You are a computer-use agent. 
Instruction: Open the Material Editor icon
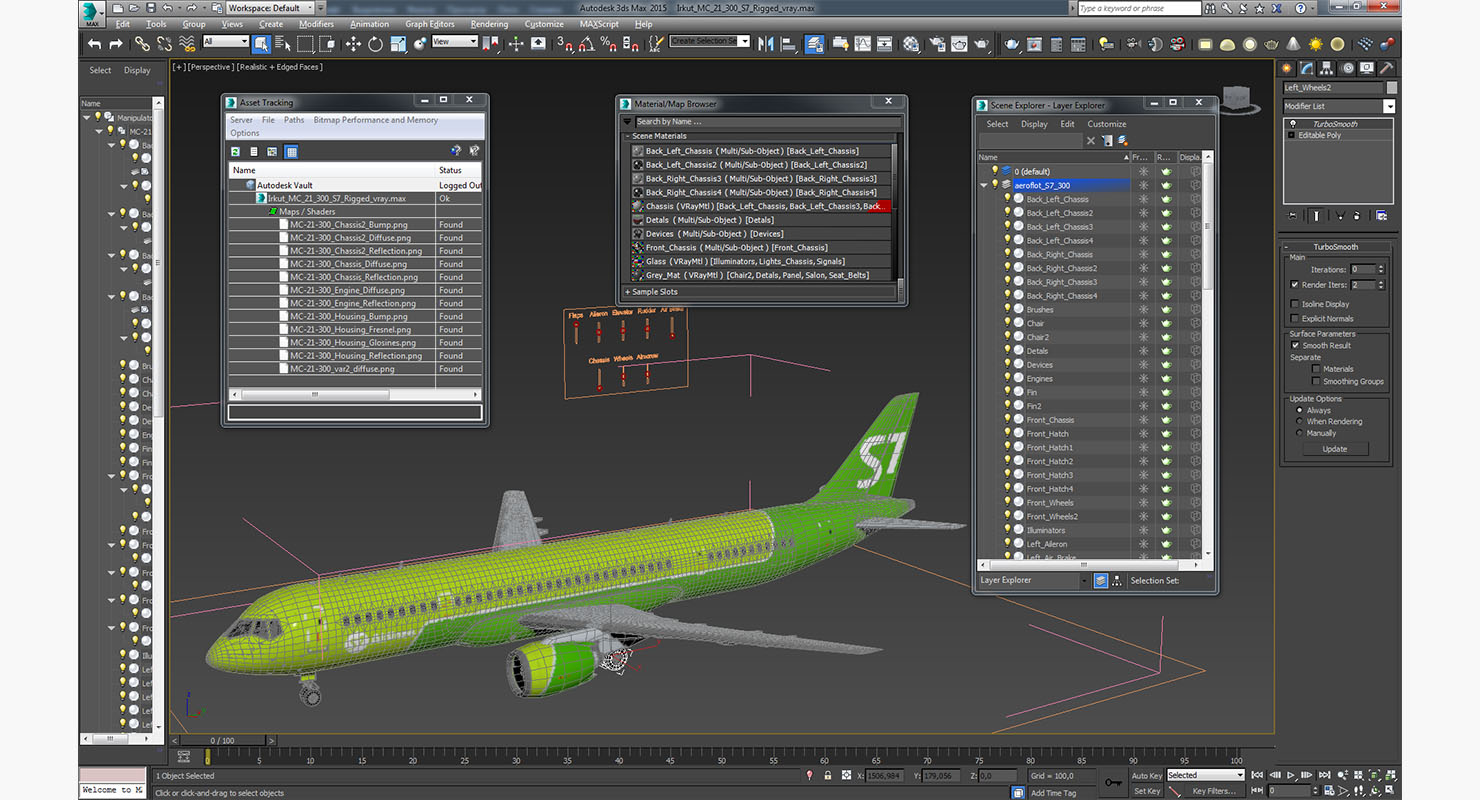[911, 44]
